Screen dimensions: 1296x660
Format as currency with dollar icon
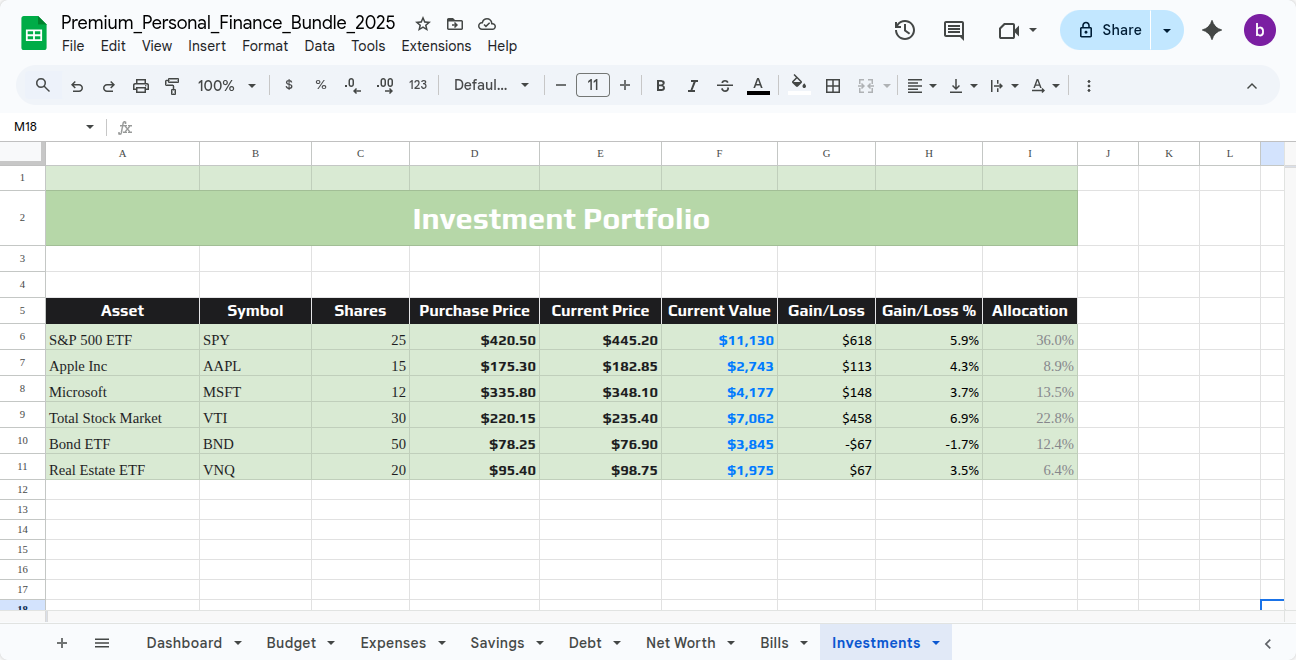(x=289, y=85)
